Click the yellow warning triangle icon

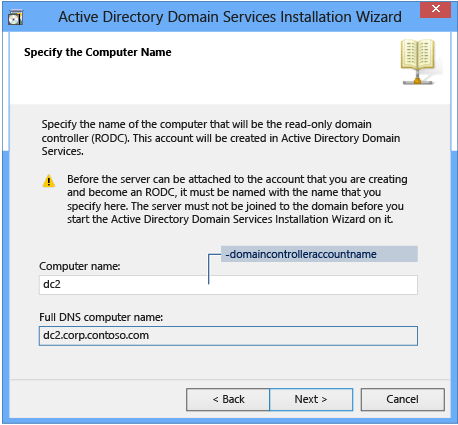(x=49, y=181)
